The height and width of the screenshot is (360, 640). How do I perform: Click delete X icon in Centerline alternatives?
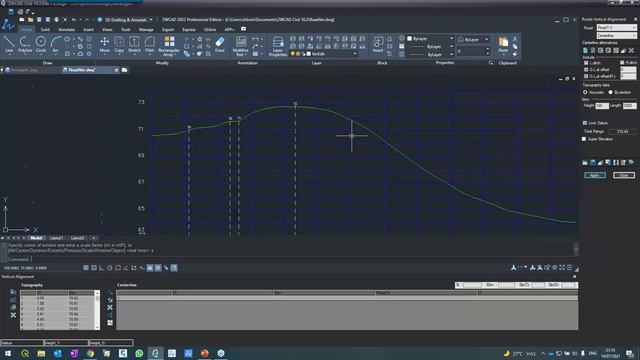click(x=631, y=50)
